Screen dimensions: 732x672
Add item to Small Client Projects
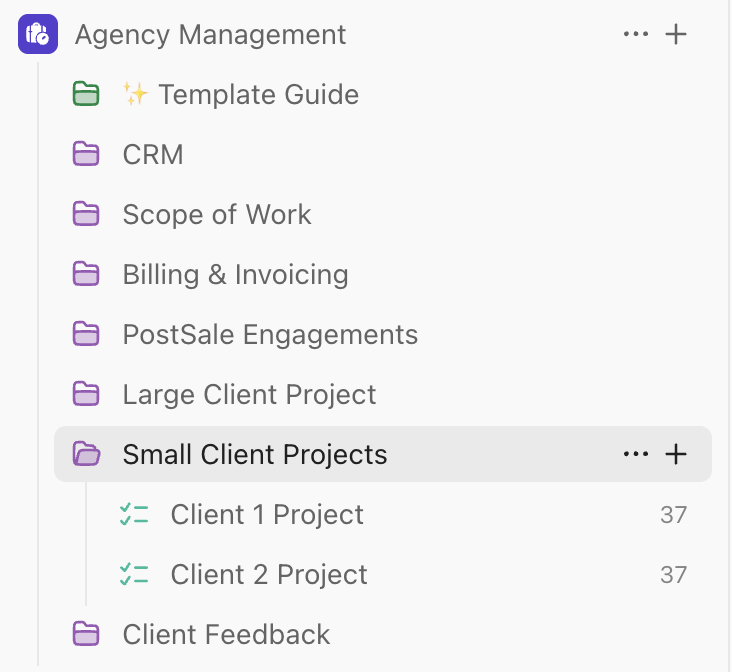tap(676, 455)
